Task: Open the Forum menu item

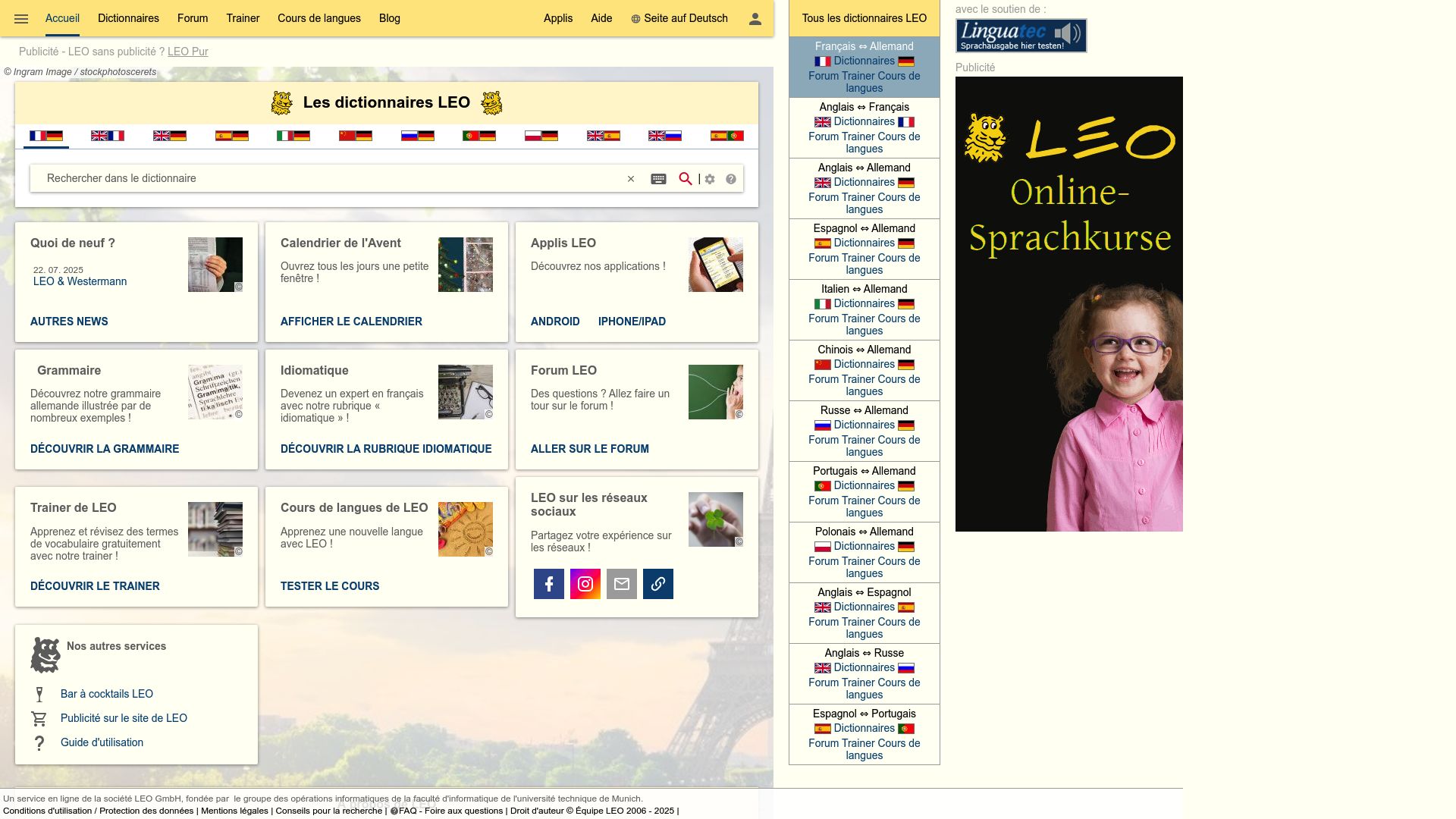Action: [x=193, y=18]
